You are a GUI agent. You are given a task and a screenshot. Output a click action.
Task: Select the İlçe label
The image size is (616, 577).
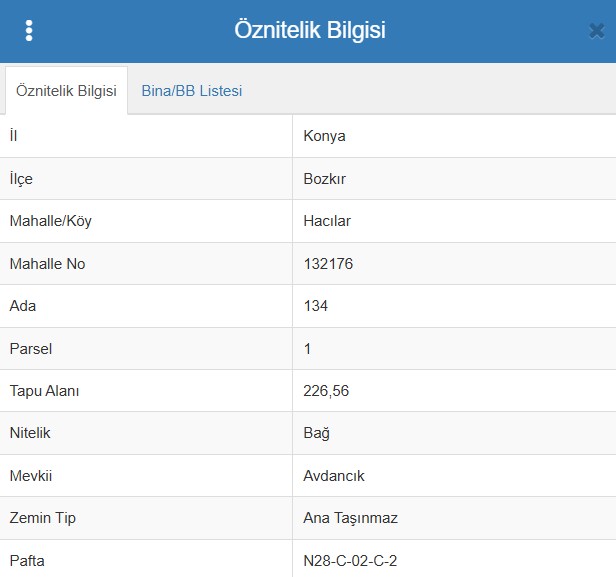(21, 179)
